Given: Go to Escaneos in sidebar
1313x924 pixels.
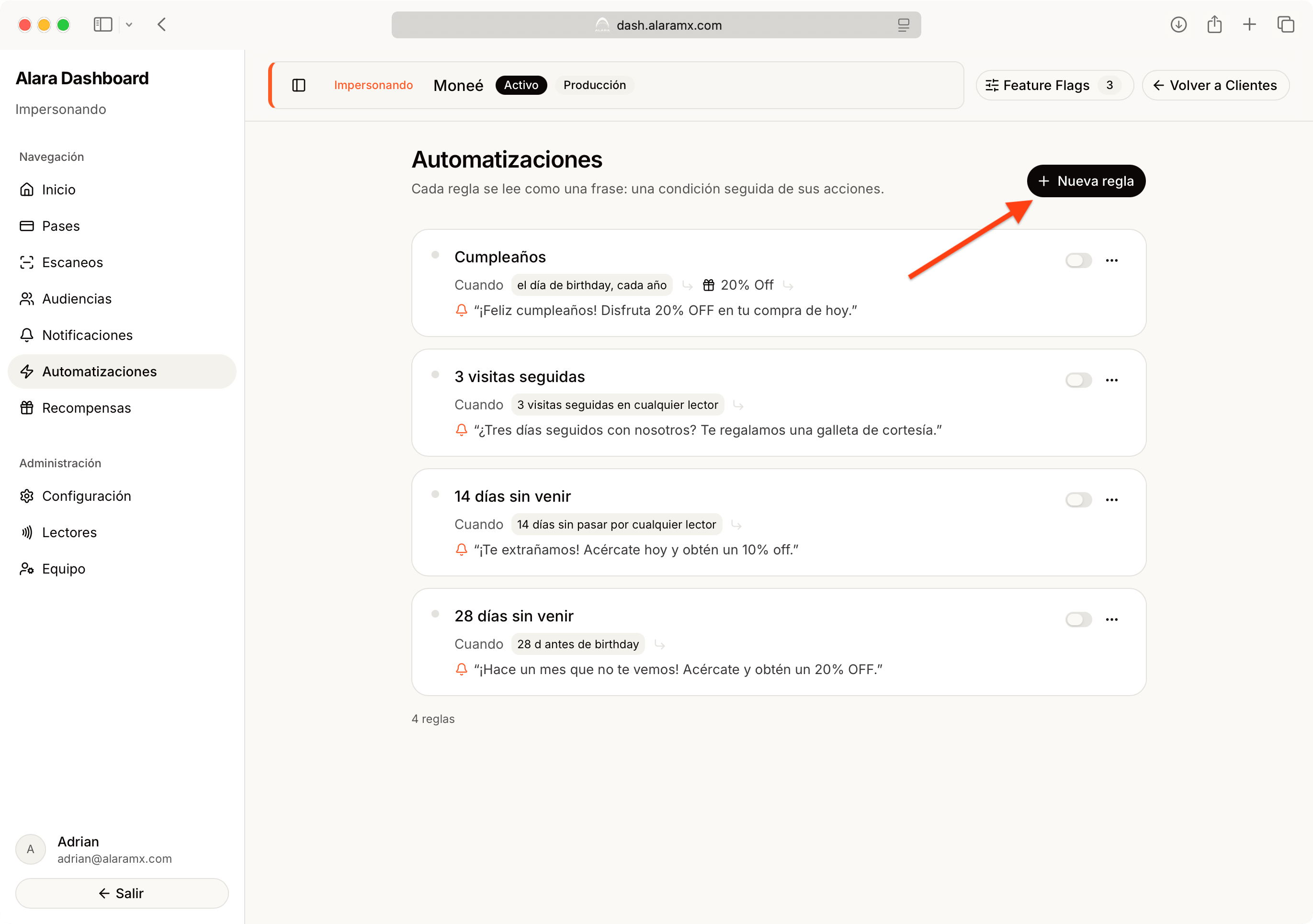Looking at the screenshot, I should pyautogui.click(x=122, y=262).
